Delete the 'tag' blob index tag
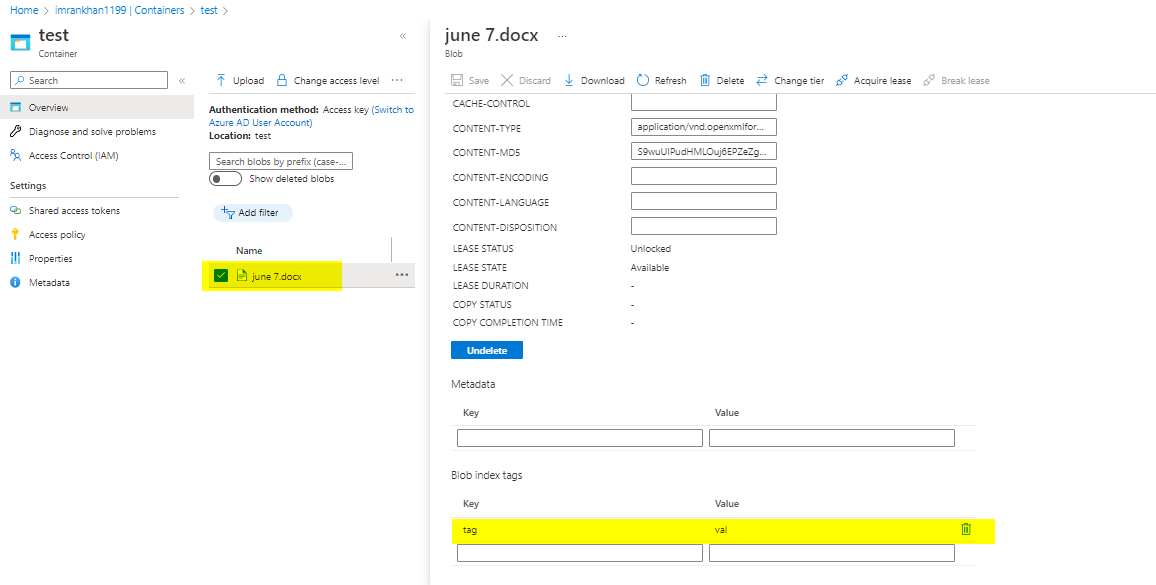1156x585 pixels. [x=966, y=529]
